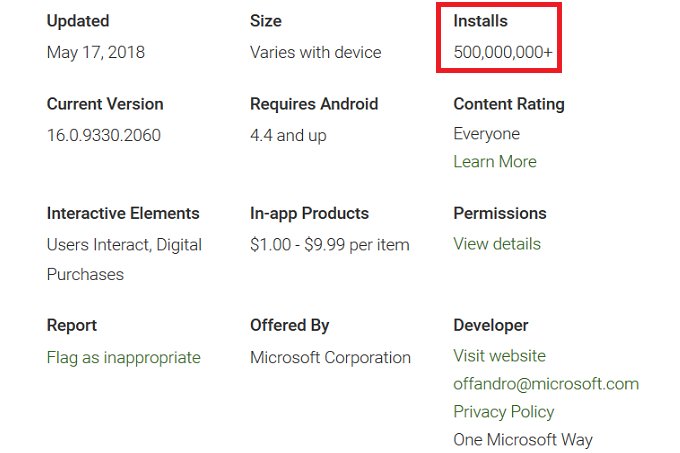Open the View details permissions link

tap(497, 244)
